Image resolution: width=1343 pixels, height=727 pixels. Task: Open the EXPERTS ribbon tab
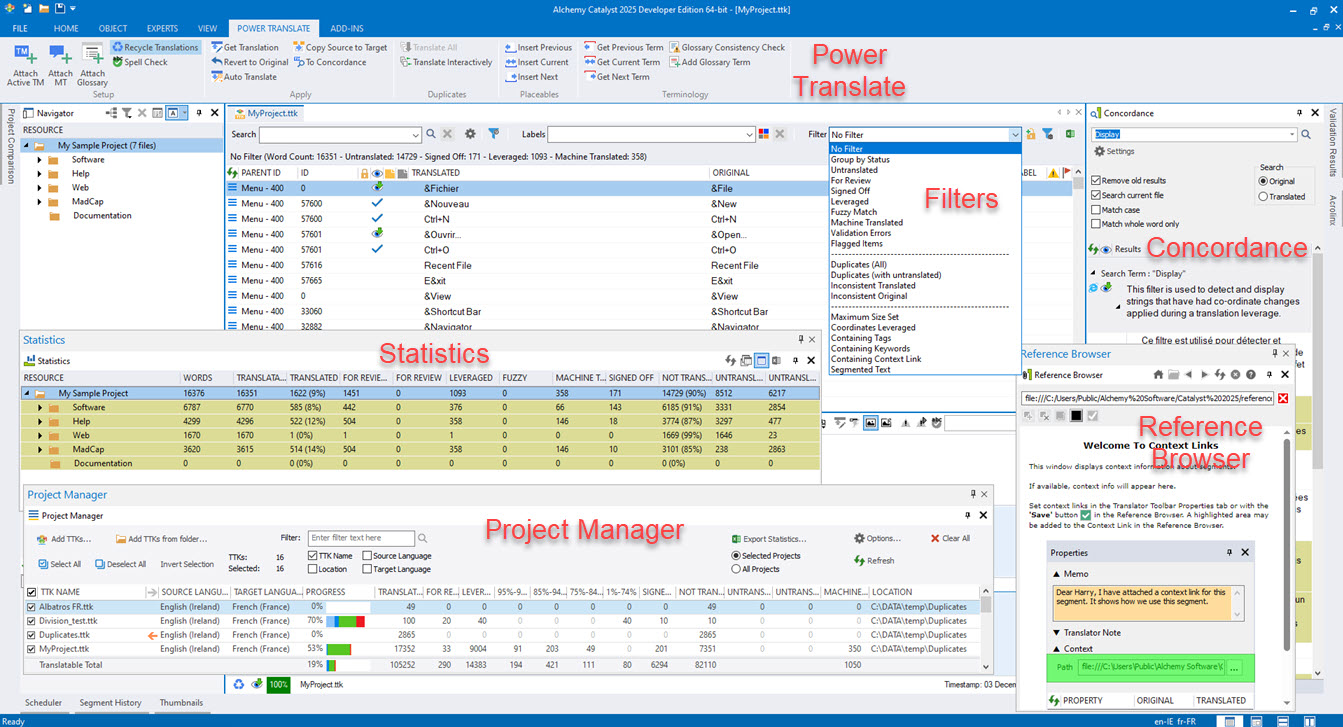[162, 29]
